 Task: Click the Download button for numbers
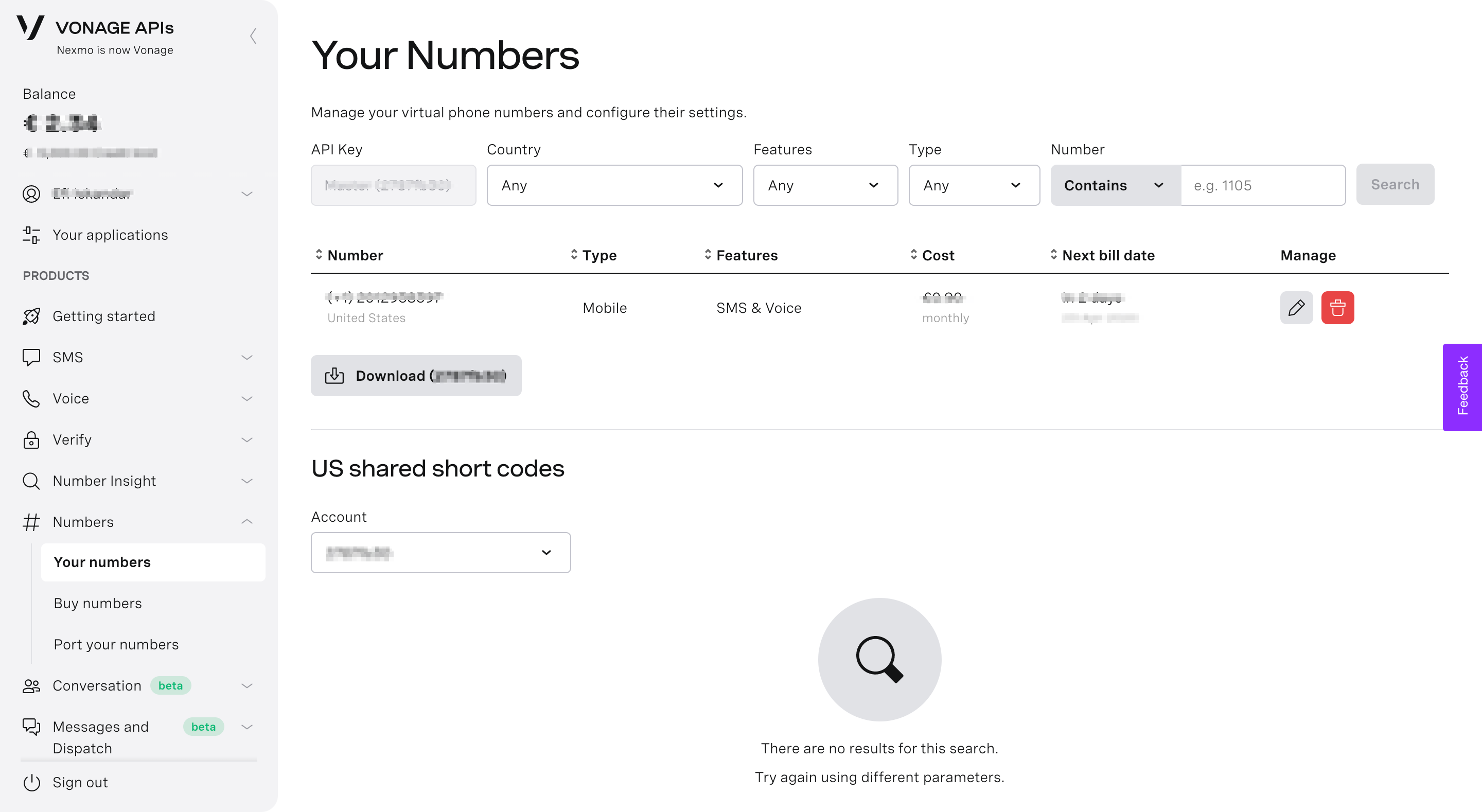(415, 375)
